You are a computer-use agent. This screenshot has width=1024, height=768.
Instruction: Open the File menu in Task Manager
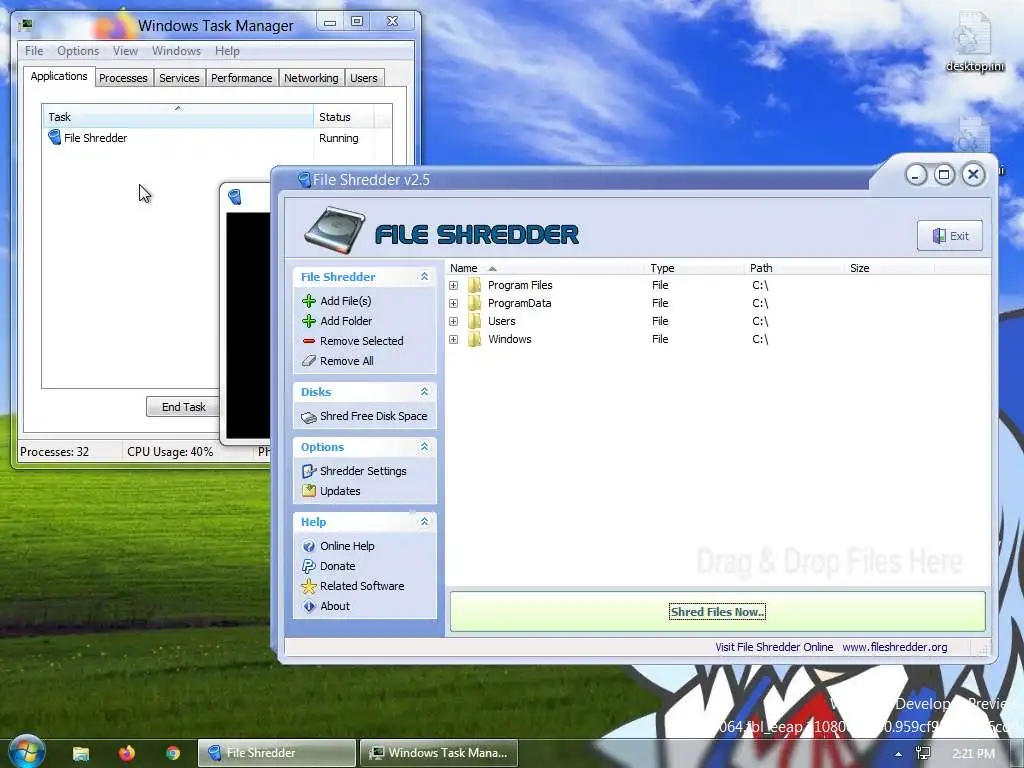(x=34, y=51)
